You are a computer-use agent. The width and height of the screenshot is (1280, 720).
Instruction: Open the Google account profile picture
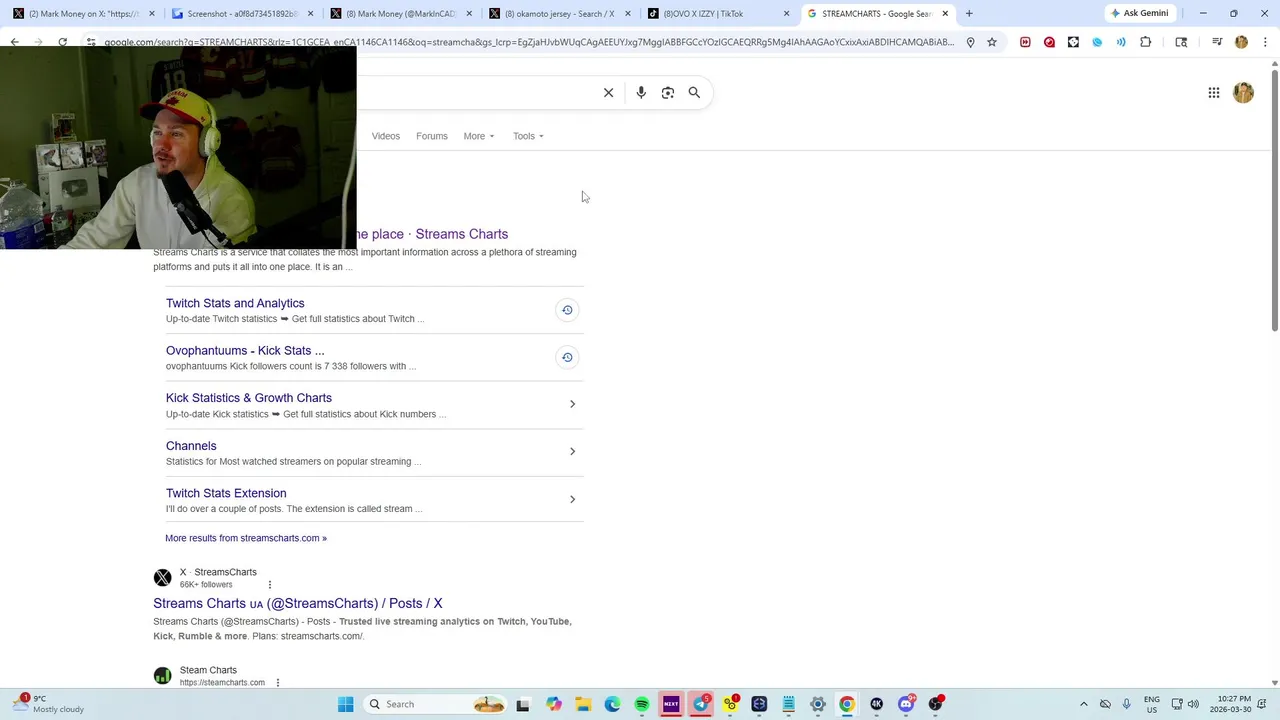tap(1244, 93)
